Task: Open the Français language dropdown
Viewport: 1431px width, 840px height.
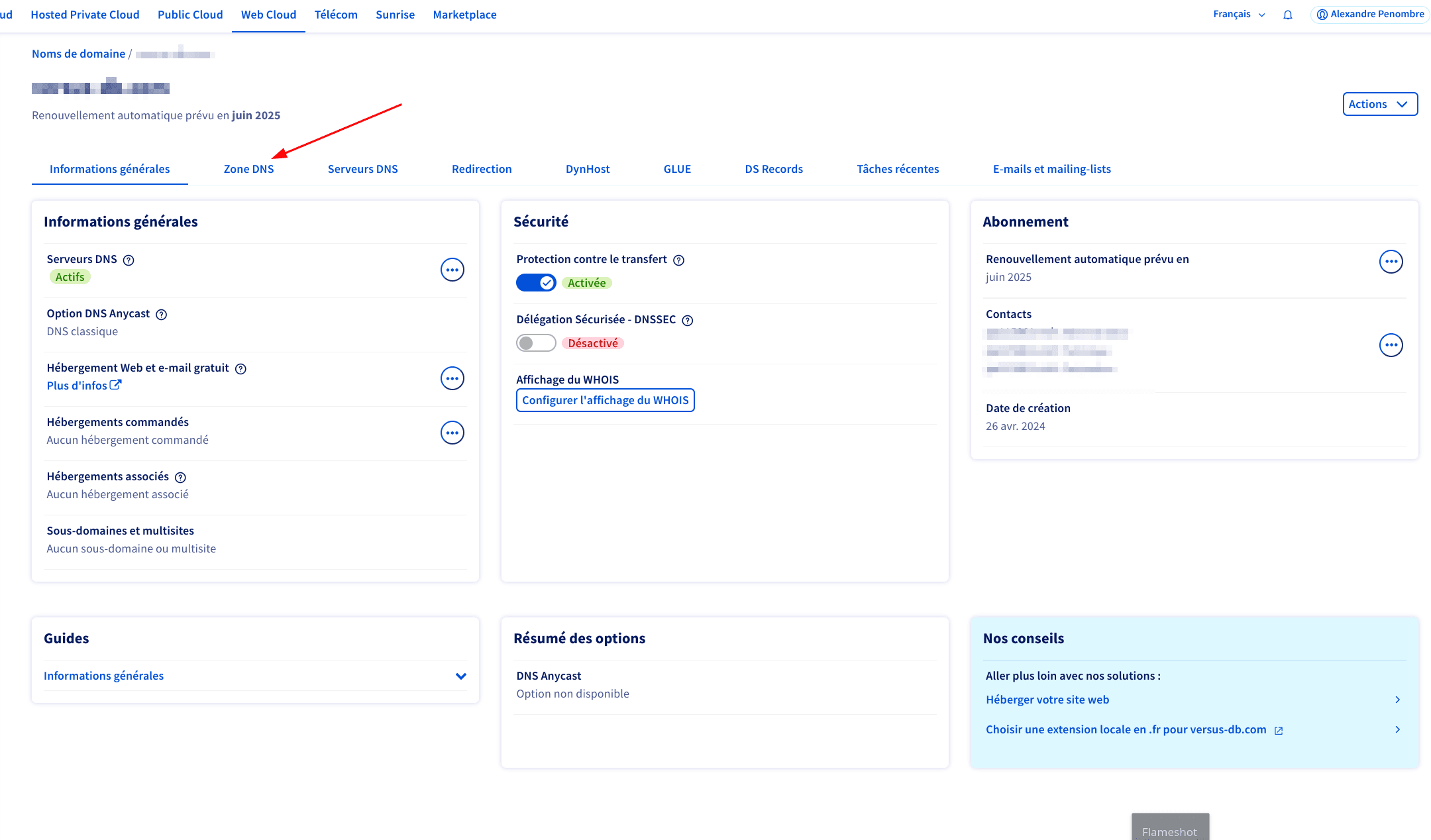Action: [x=1239, y=15]
